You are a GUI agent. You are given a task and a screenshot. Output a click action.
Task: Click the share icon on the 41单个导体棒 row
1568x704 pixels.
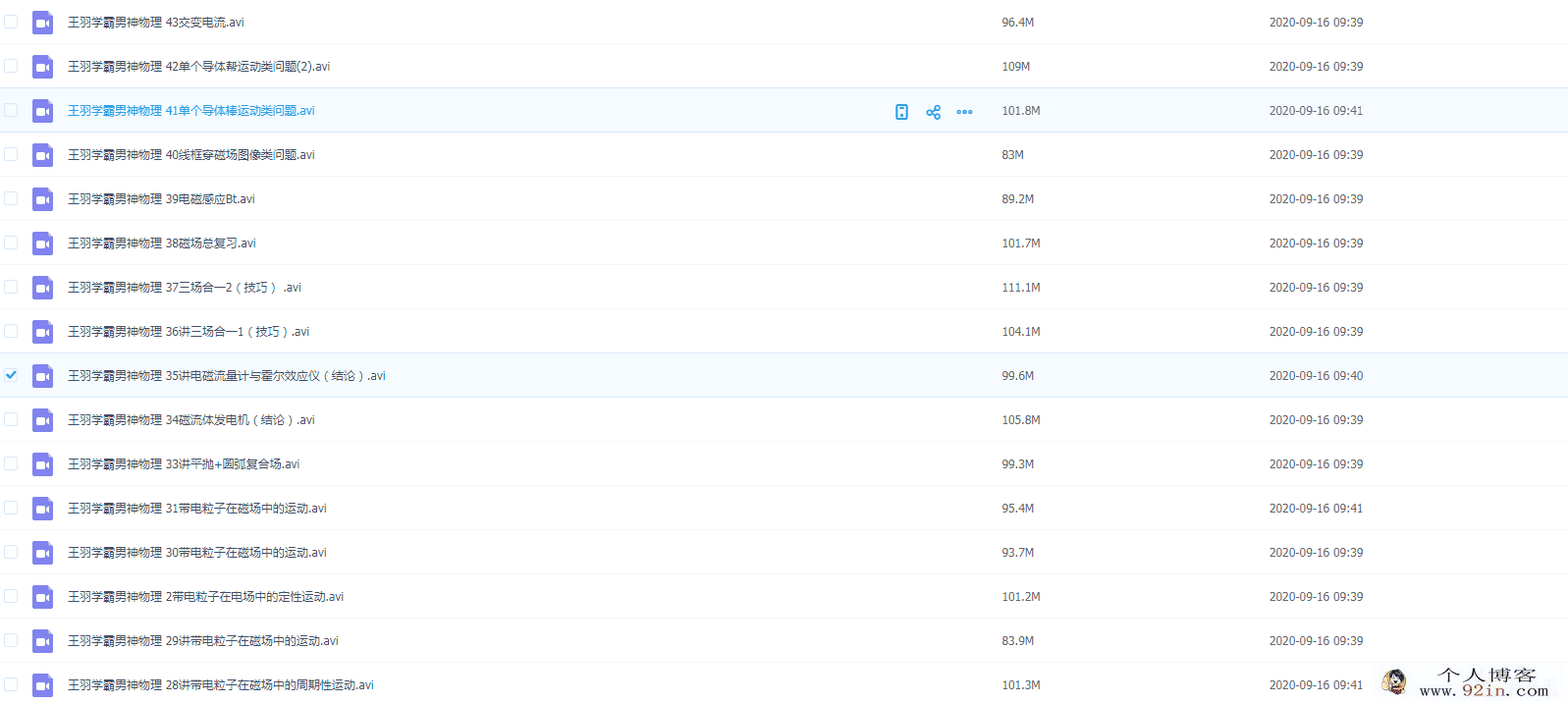click(x=933, y=112)
